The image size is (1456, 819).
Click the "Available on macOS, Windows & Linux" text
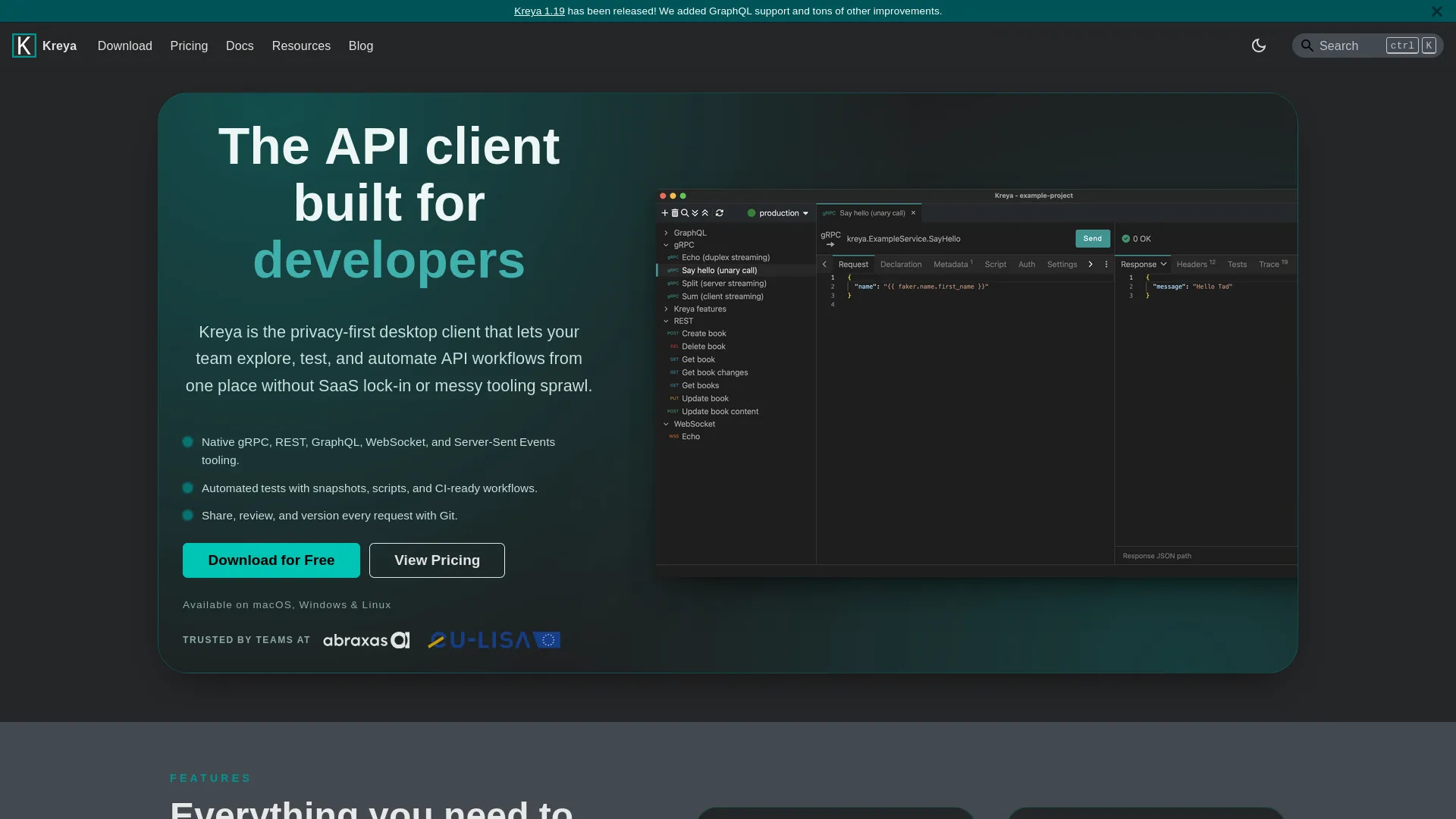tap(287, 605)
